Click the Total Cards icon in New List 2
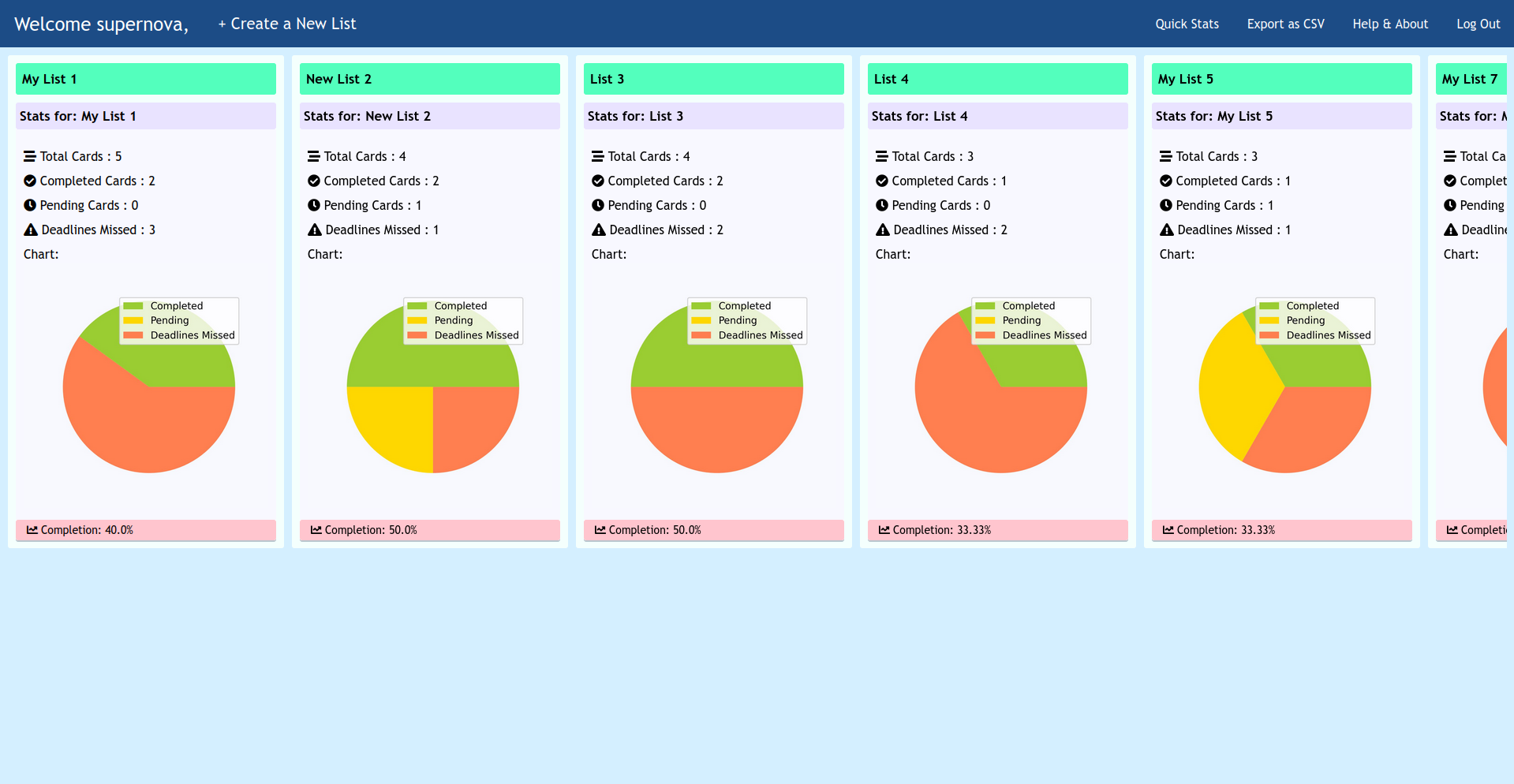Screen dimensions: 1514x784 pos(314,156)
